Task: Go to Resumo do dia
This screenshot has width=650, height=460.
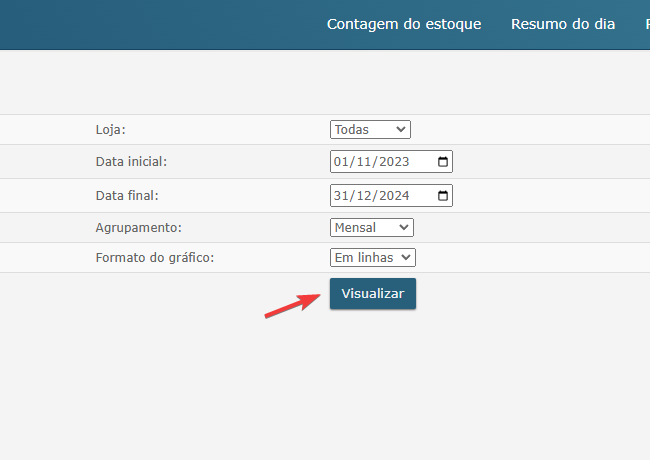Action: click(563, 24)
